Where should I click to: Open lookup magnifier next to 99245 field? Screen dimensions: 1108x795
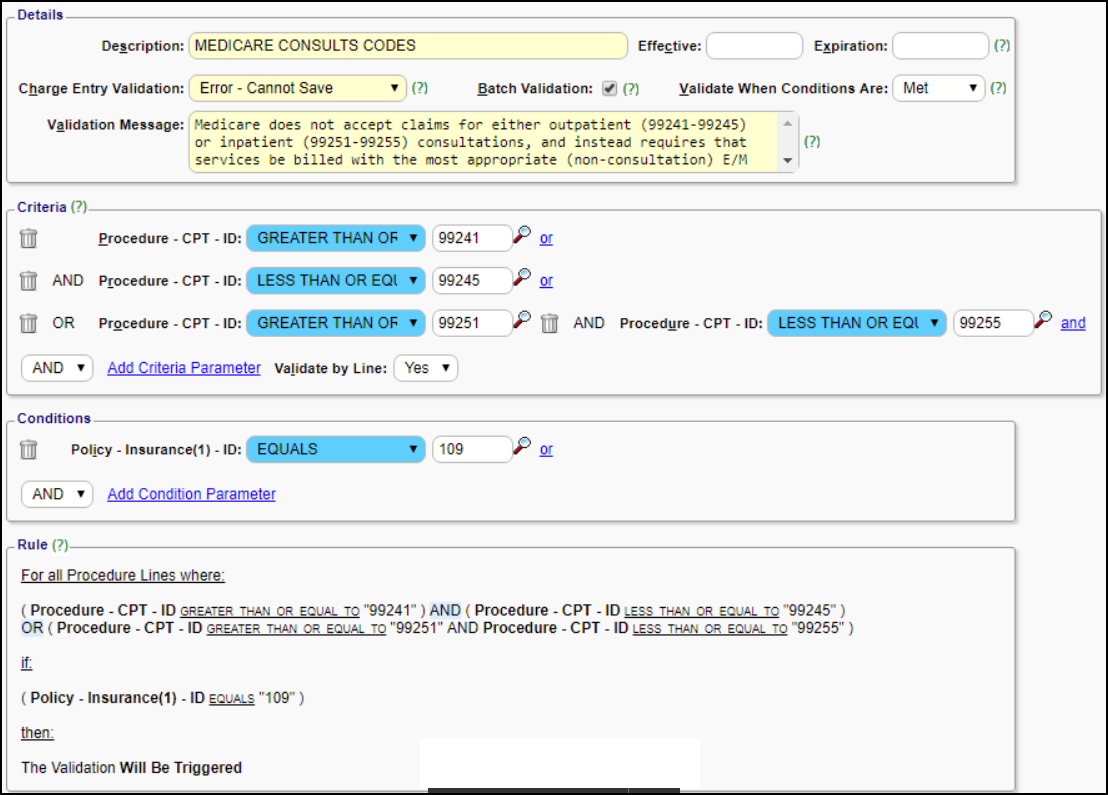(x=522, y=279)
